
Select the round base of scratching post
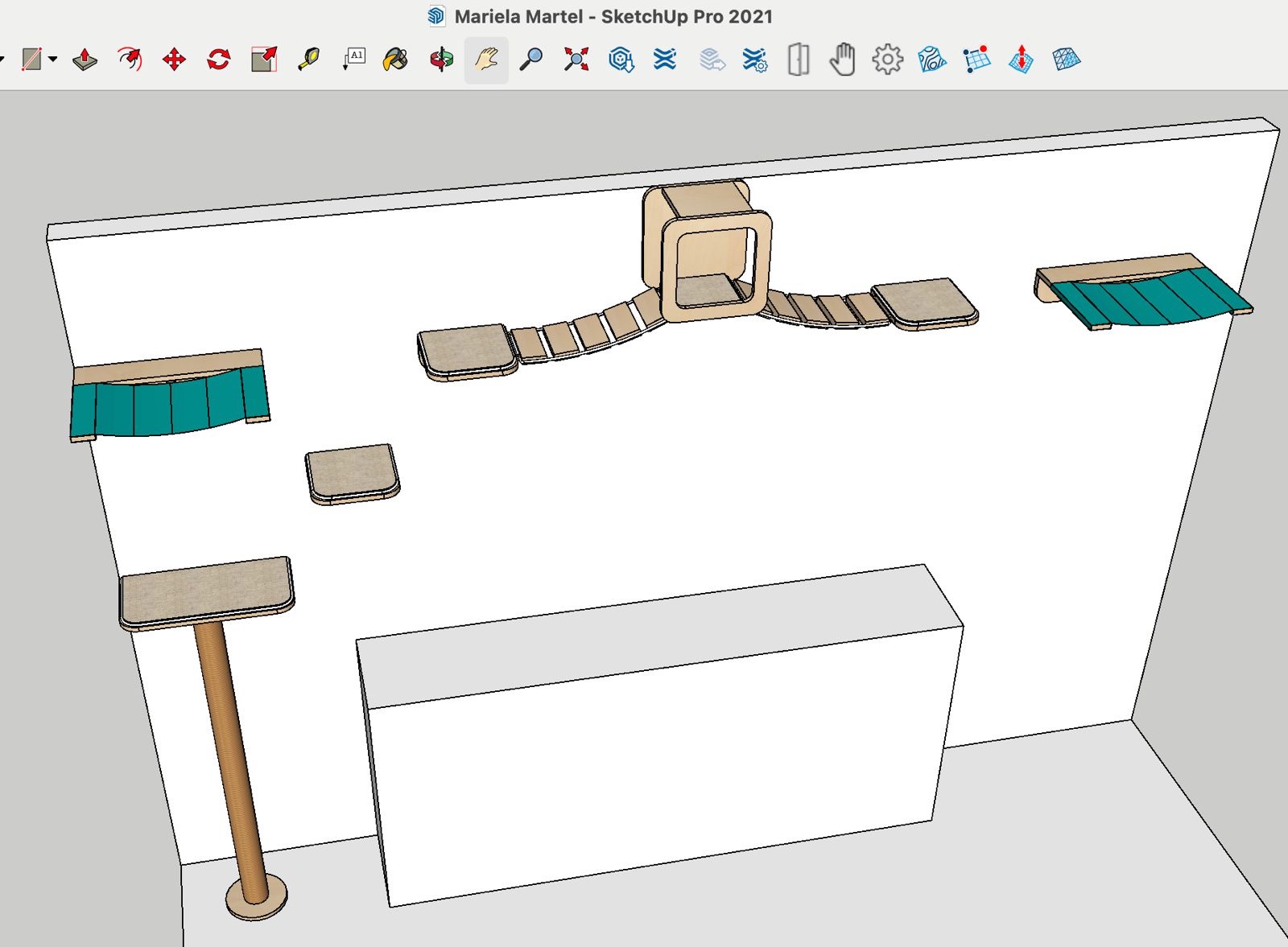click(x=256, y=897)
